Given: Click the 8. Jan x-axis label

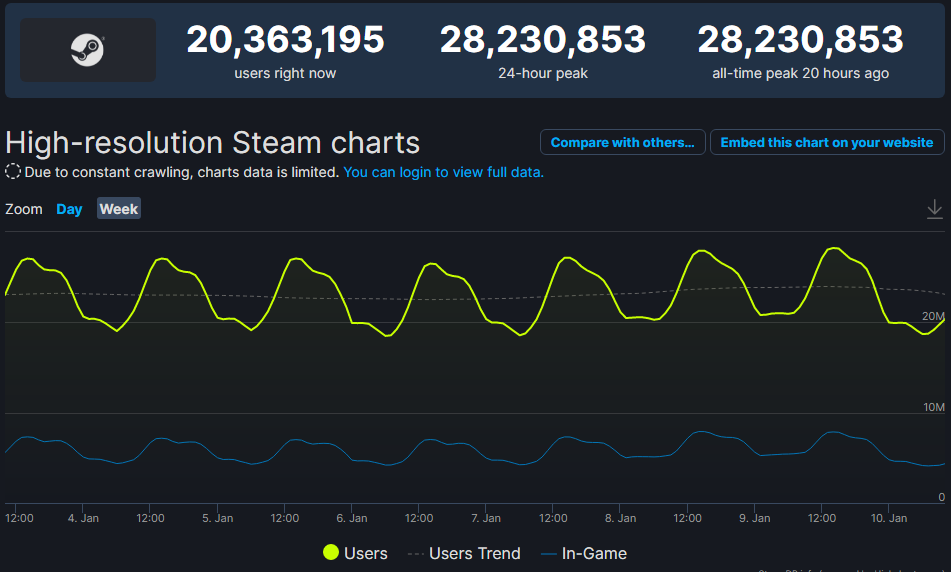Looking at the screenshot, I should 620,518.
